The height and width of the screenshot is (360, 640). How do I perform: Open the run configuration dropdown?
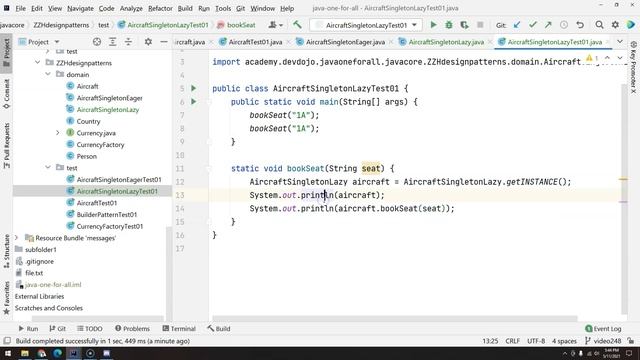[x=365, y=25]
